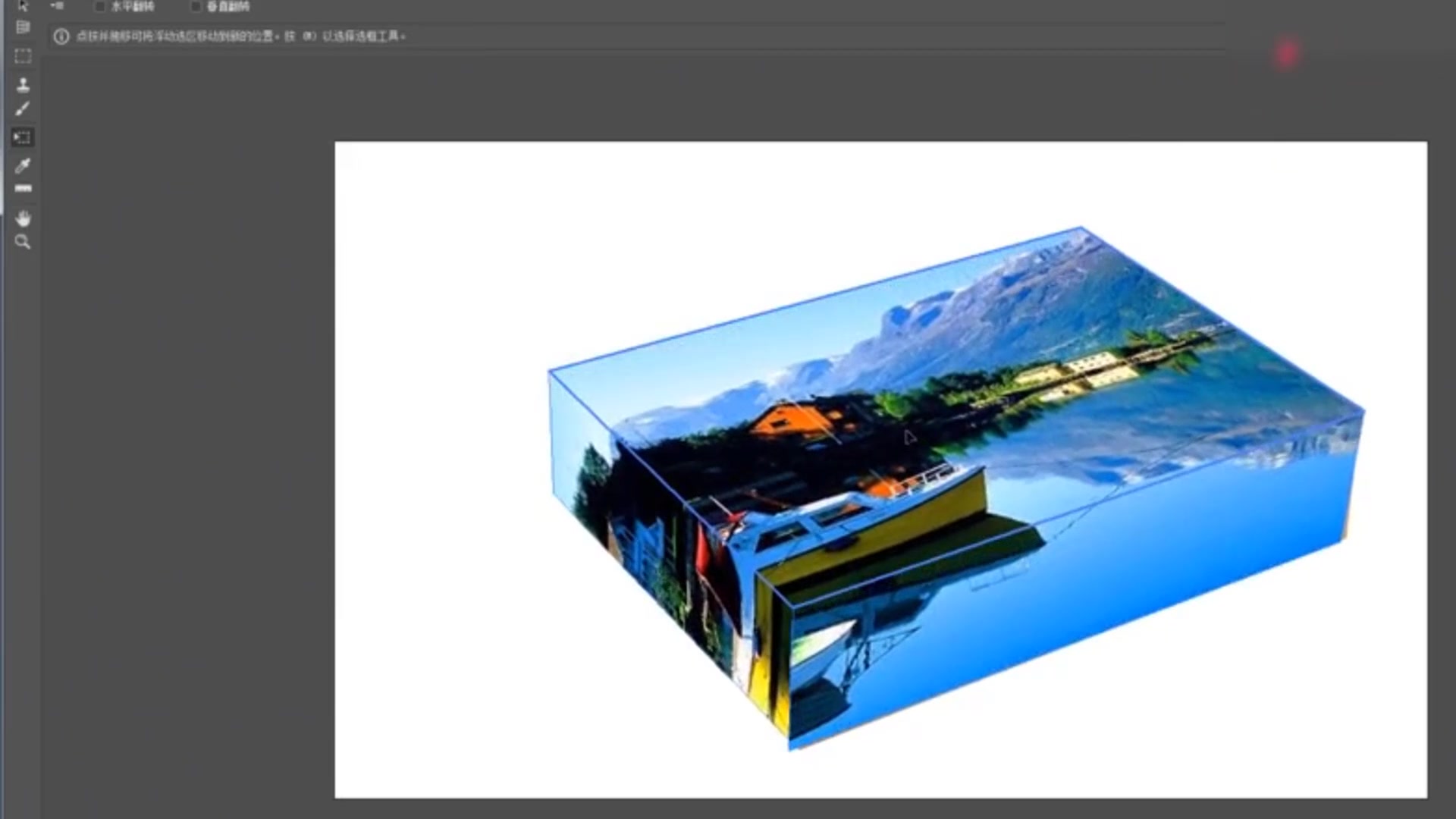Click the left side plane with trees

652,546
